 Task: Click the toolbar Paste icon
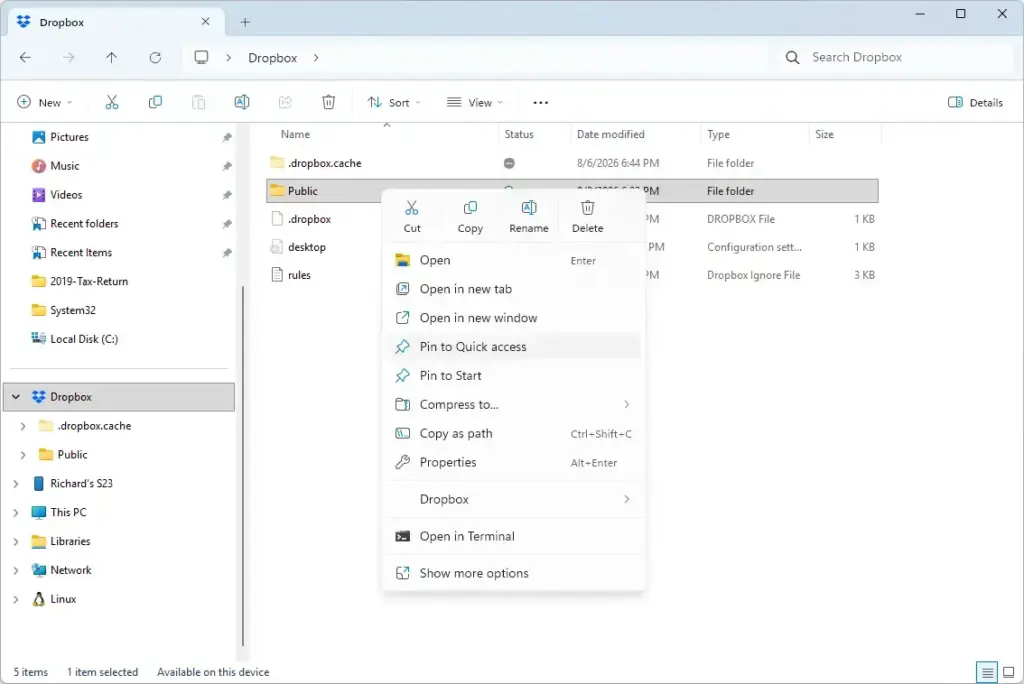pos(199,102)
